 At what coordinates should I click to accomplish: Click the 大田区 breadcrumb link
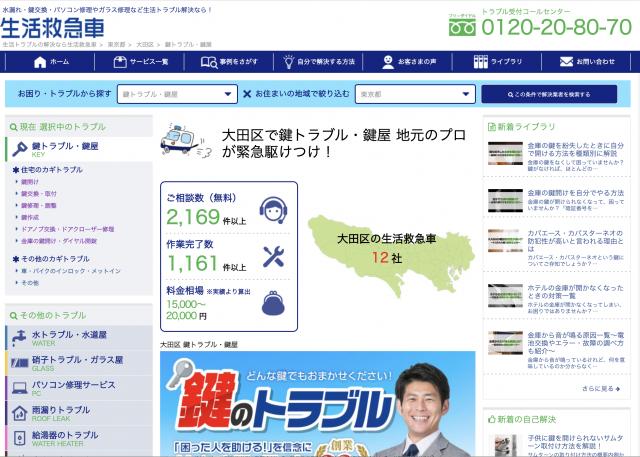(x=145, y=45)
